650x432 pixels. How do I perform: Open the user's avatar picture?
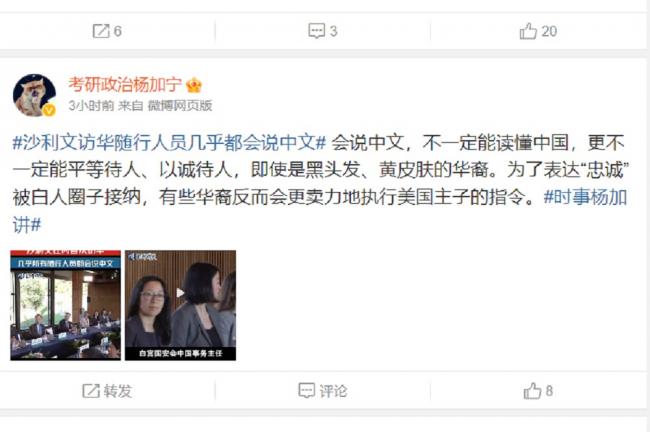34,95
